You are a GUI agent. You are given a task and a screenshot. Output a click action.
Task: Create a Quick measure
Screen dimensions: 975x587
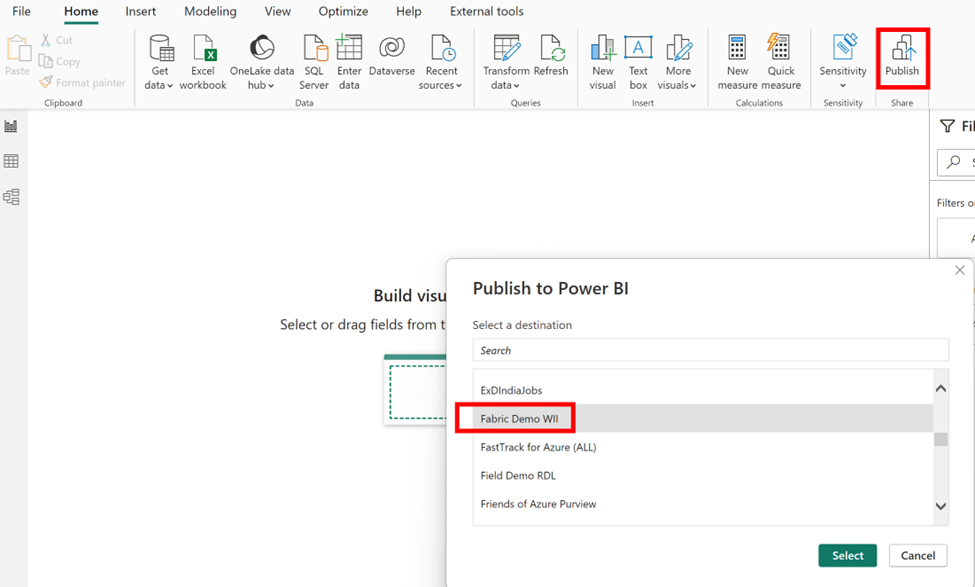[780, 62]
